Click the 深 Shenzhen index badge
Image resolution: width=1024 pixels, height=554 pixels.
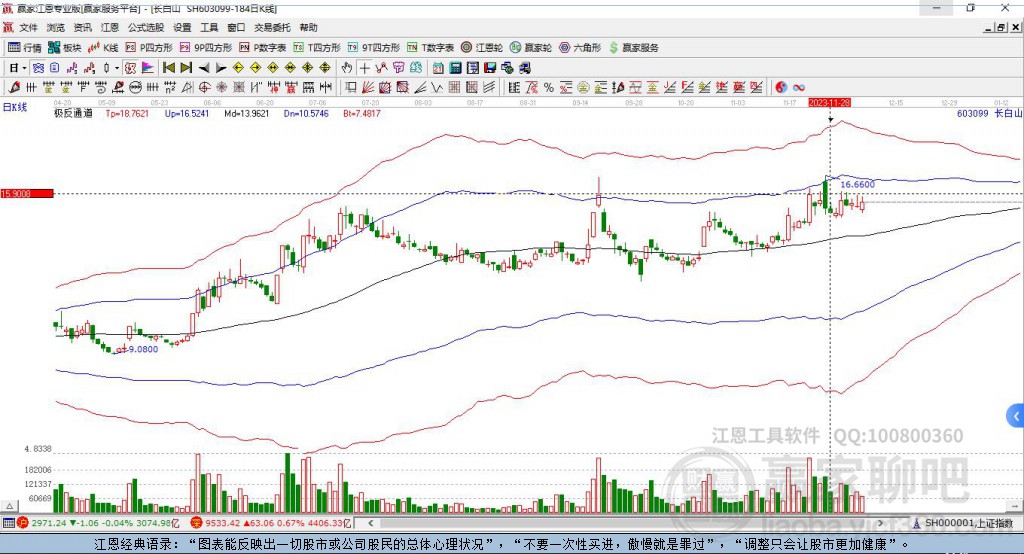196,523
